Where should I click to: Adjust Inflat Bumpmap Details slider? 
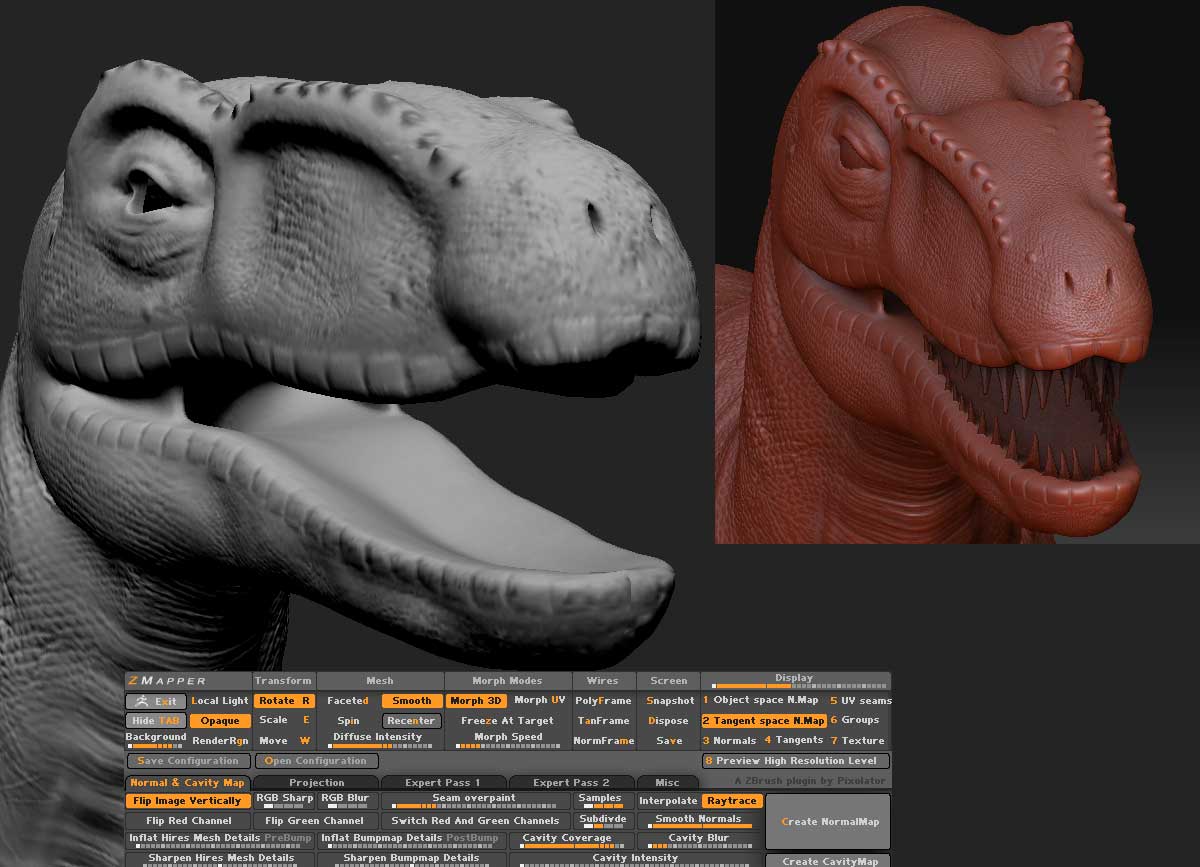point(412,840)
